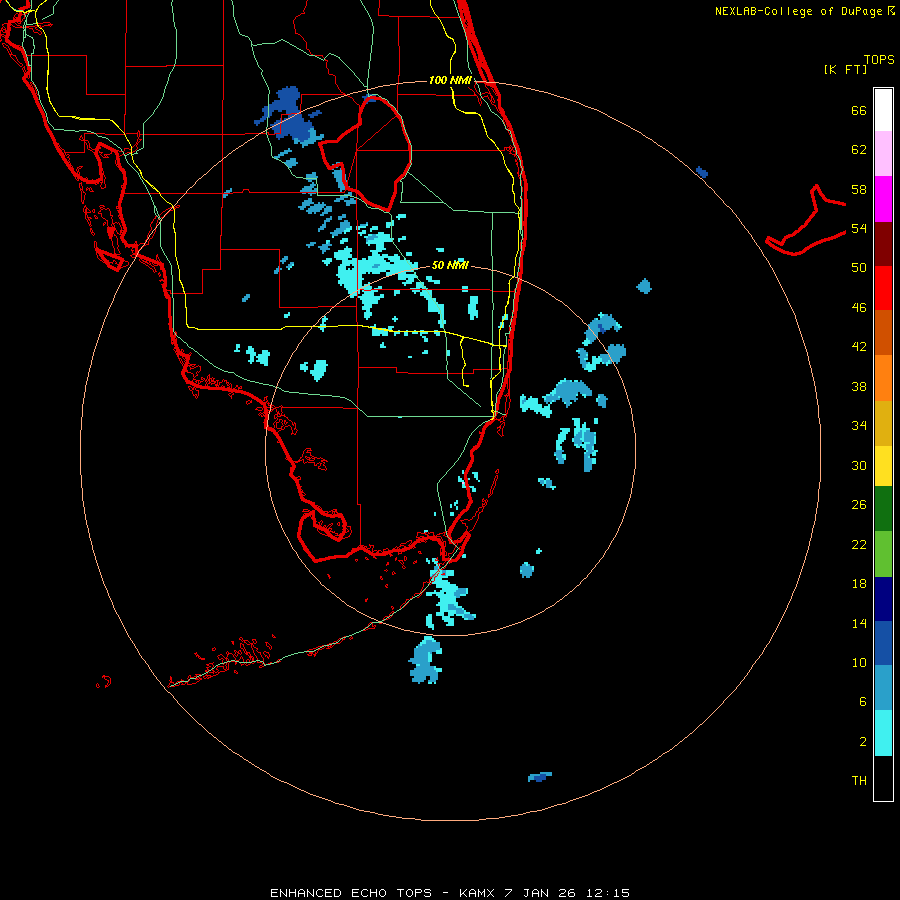This screenshot has width=900, height=900.
Task: Click the 6 legend value
Action: [x=863, y=701]
